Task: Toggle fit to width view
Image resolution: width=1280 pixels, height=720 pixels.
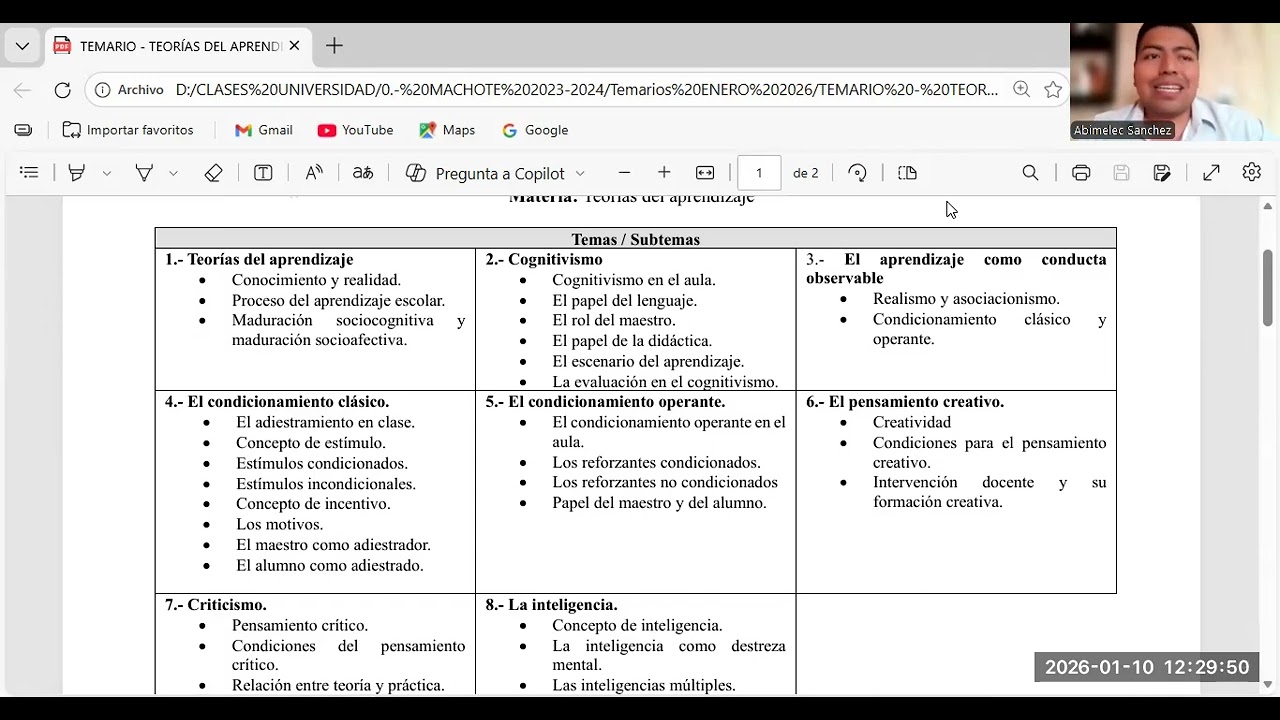Action: tap(705, 173)
